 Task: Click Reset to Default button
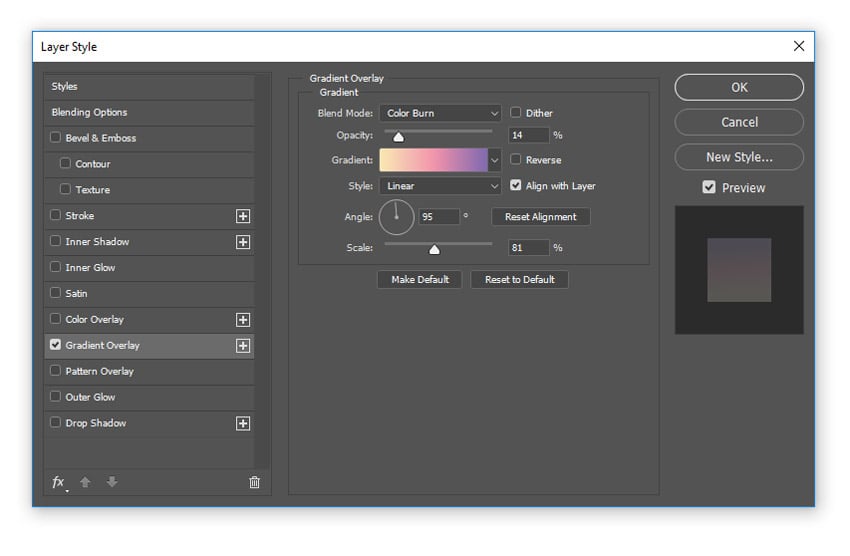click(x=519, y=280)
